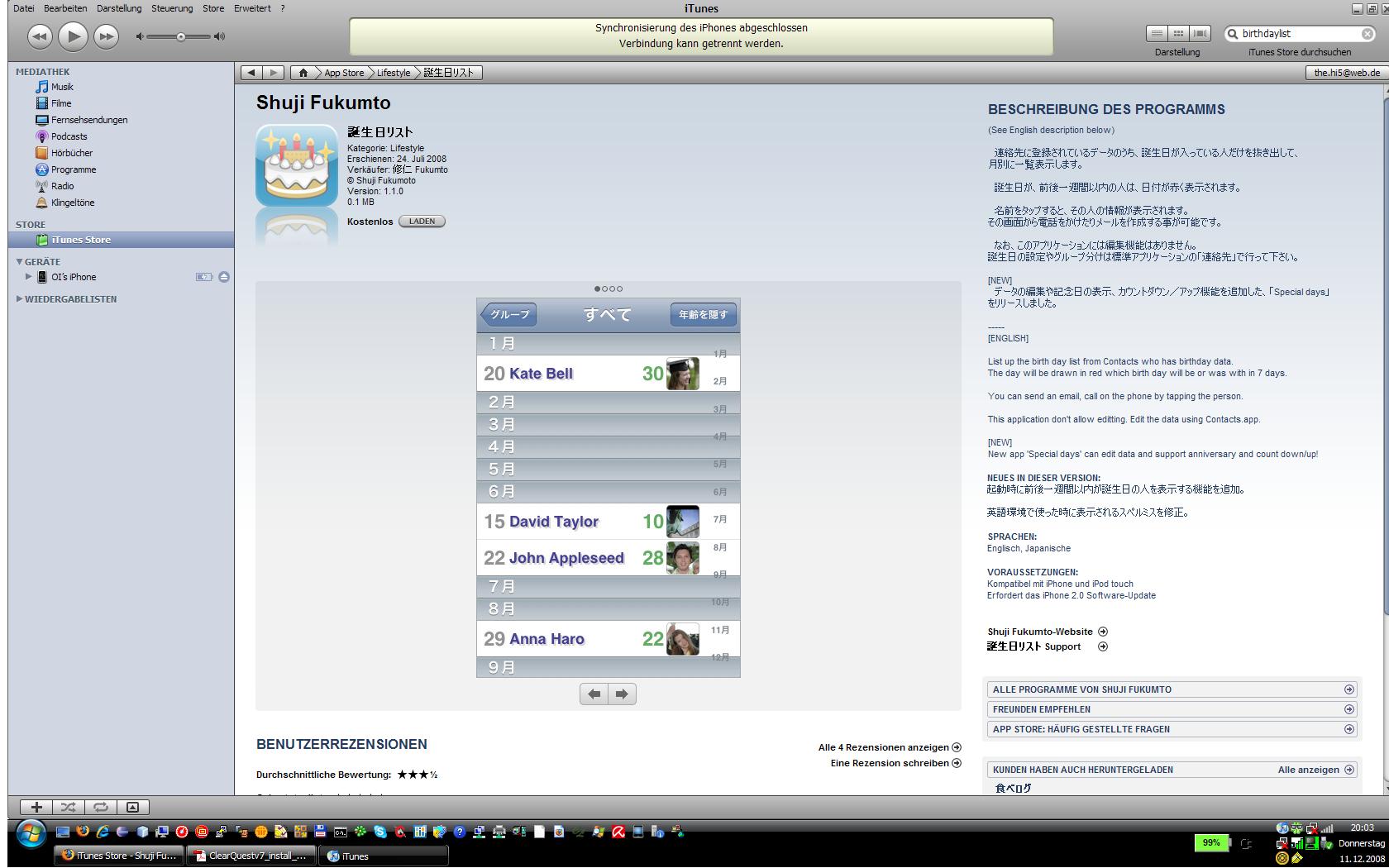Click the play button in iTunes
Image resolution: width=1389 pixels, height=868 pixels.
click(73, 36)
